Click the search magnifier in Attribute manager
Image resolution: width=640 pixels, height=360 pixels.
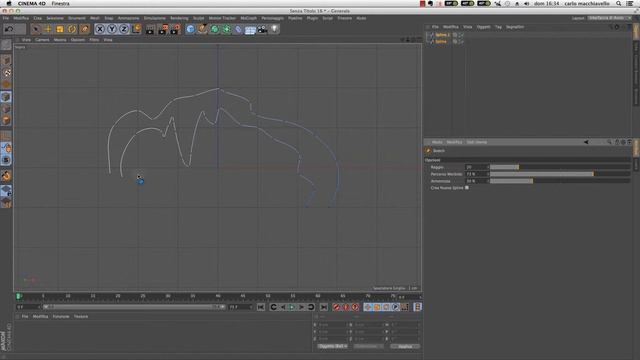(609, 142)
